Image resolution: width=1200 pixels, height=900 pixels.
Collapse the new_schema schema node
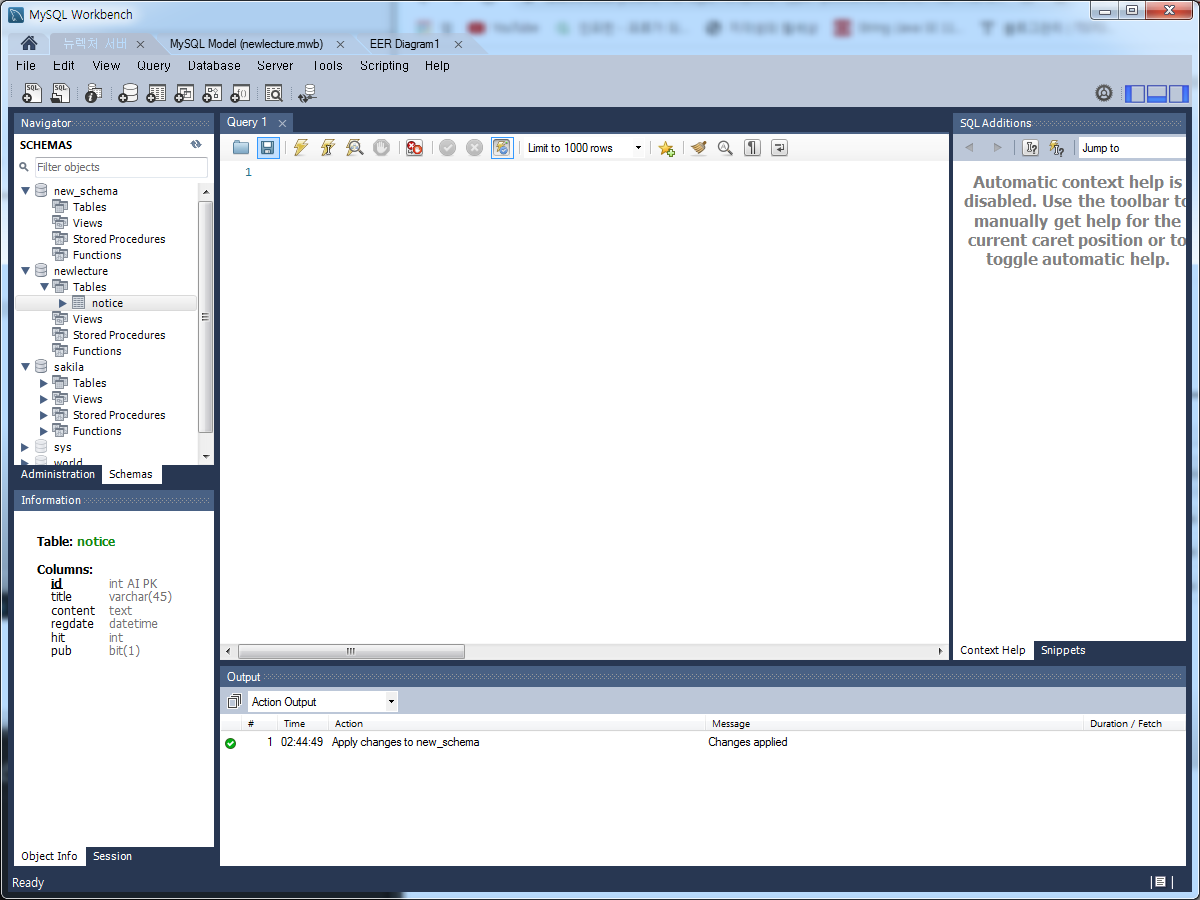point(26,190)
